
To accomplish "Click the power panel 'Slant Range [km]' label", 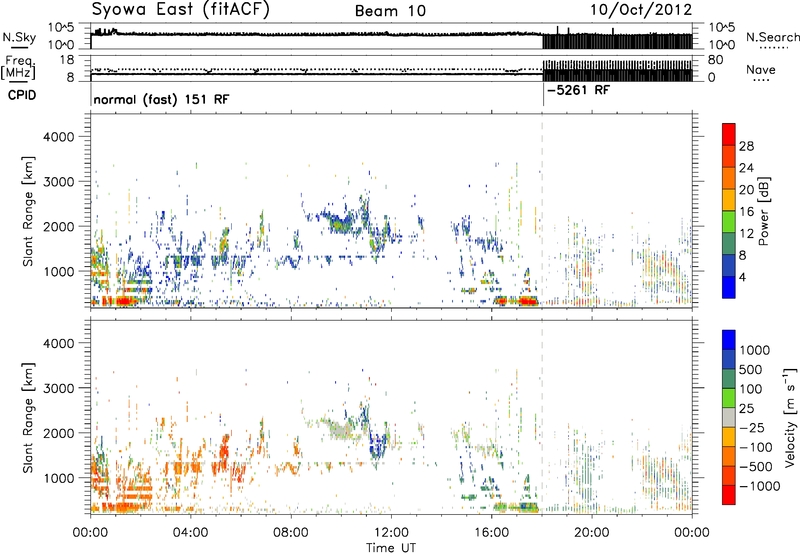I will tap(28, 211).
